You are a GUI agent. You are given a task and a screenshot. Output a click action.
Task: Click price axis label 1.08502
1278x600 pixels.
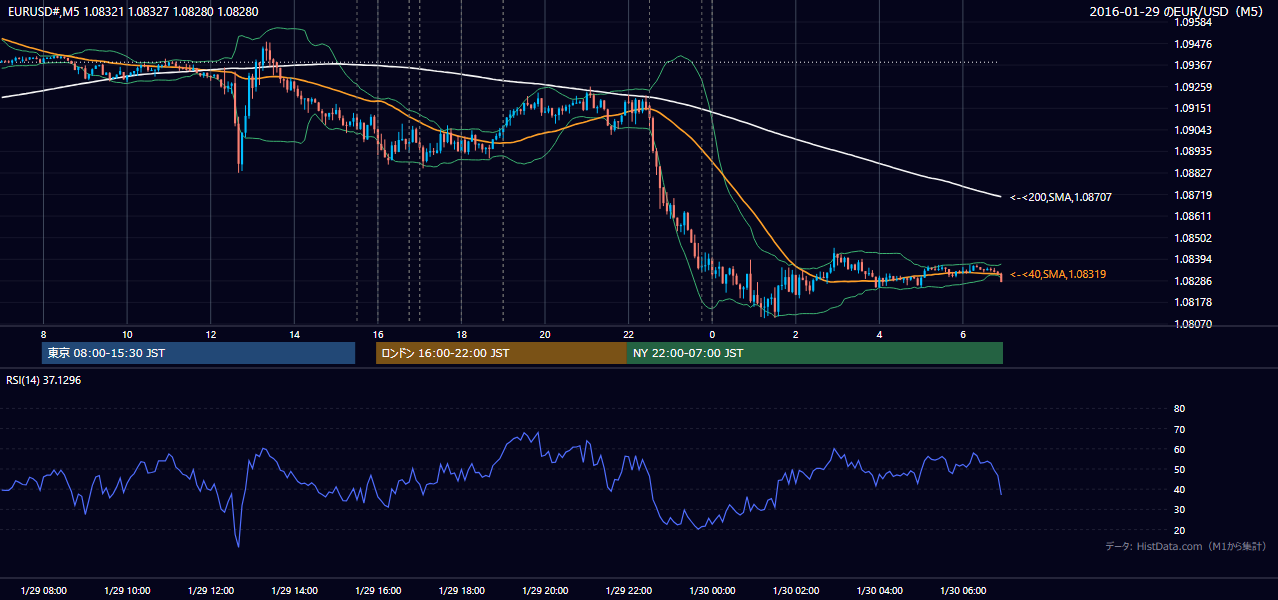click(x=1192, y=238)
